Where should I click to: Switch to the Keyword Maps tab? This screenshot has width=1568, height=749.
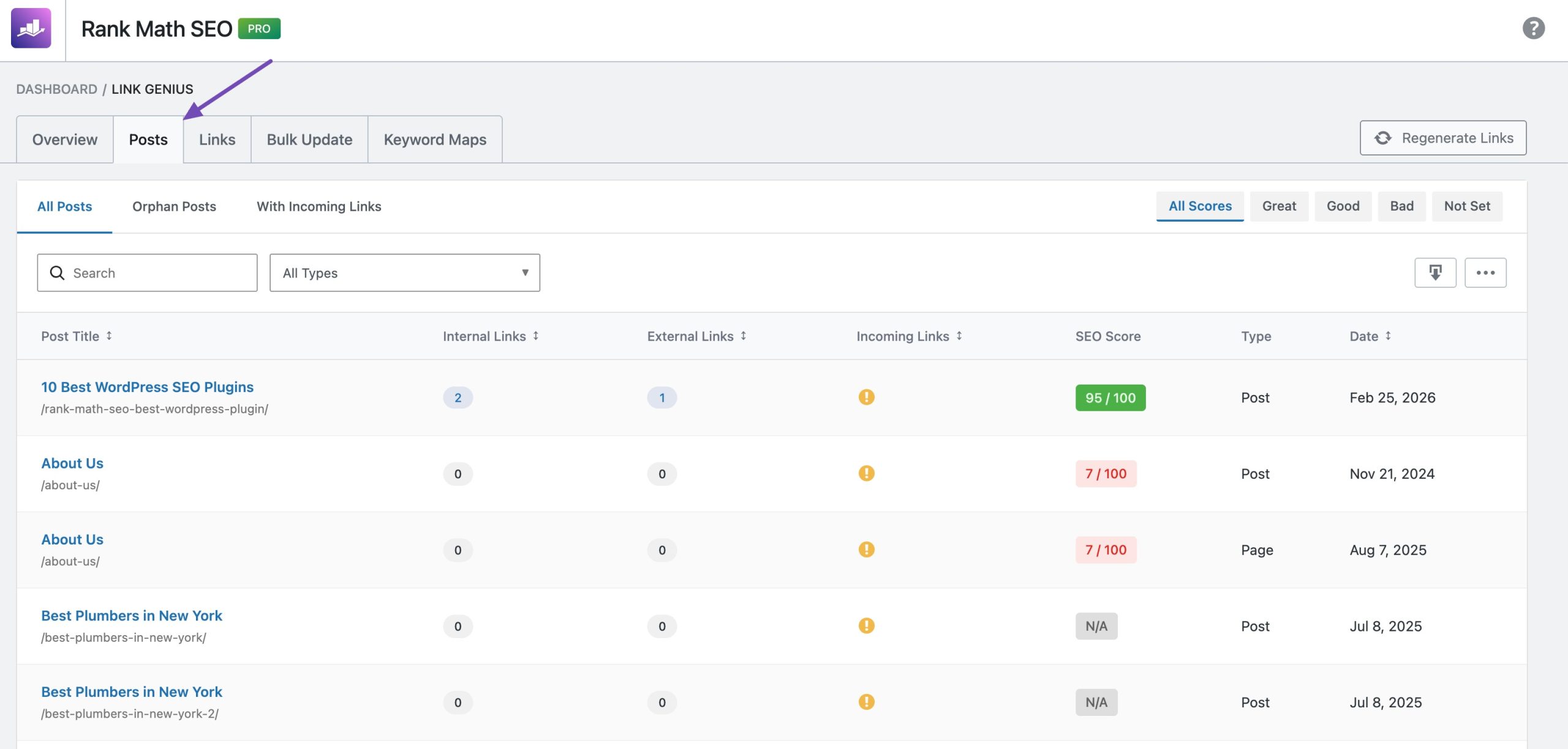coord(434,139)
